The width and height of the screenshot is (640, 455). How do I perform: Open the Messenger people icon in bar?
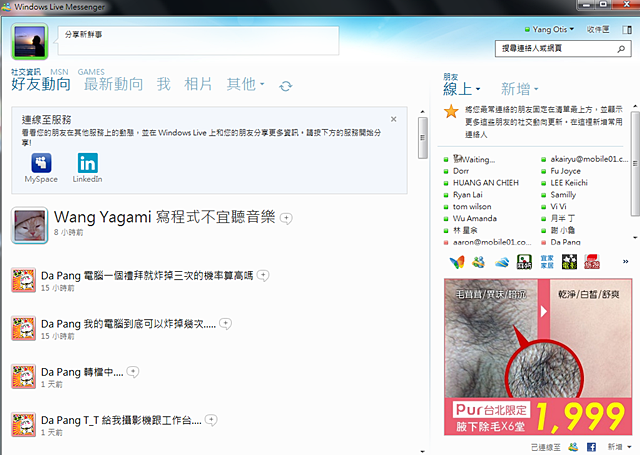[479, 262]
